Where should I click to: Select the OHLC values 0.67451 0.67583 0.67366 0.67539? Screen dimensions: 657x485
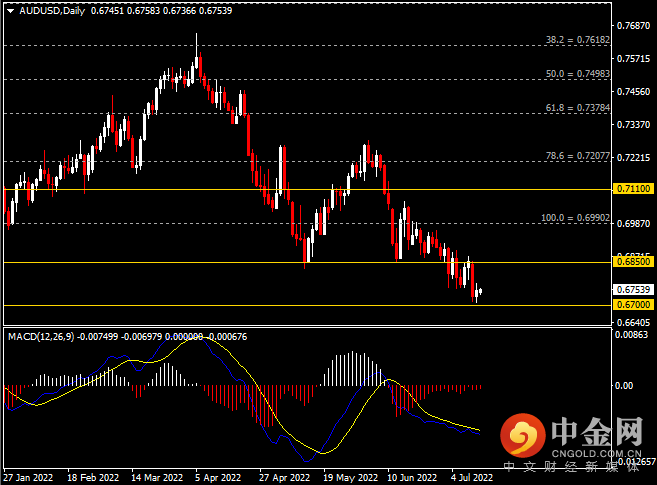(161, 11)
